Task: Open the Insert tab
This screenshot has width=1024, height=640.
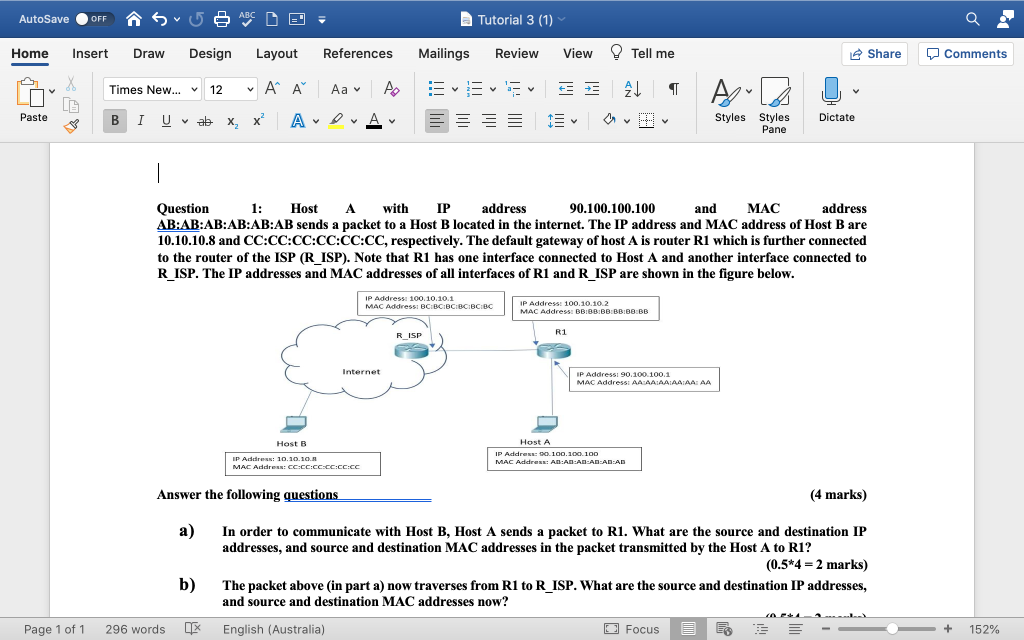Action: tap(90, 54)
